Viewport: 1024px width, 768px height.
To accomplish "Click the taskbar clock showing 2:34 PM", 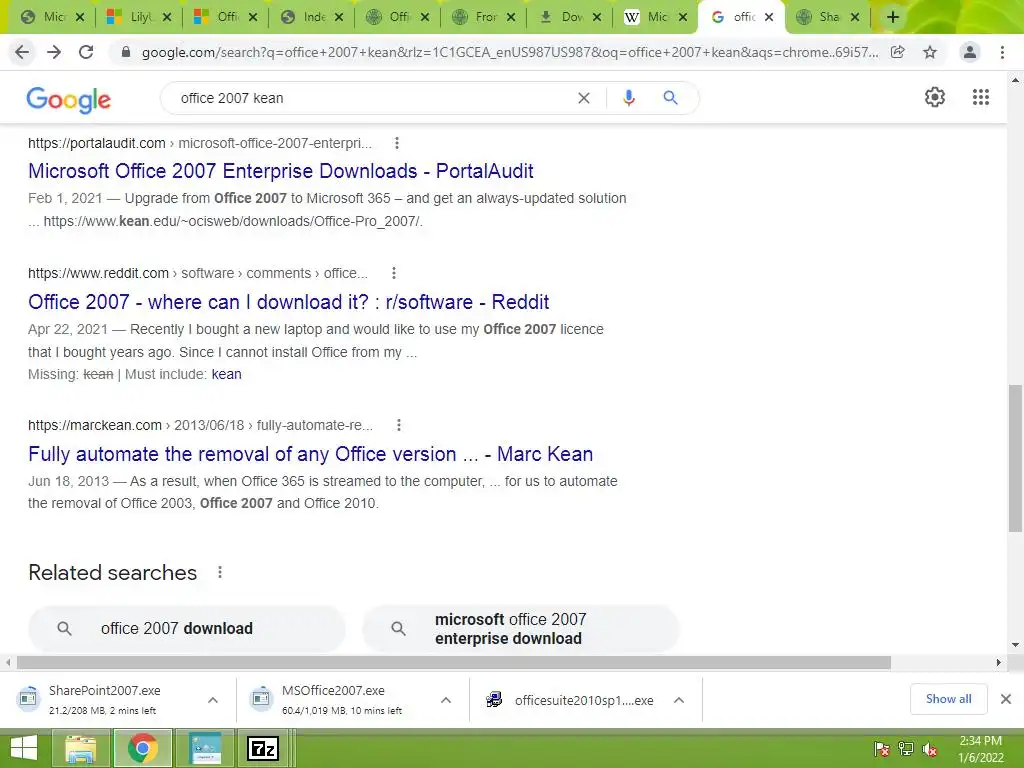I will [980, 749].
